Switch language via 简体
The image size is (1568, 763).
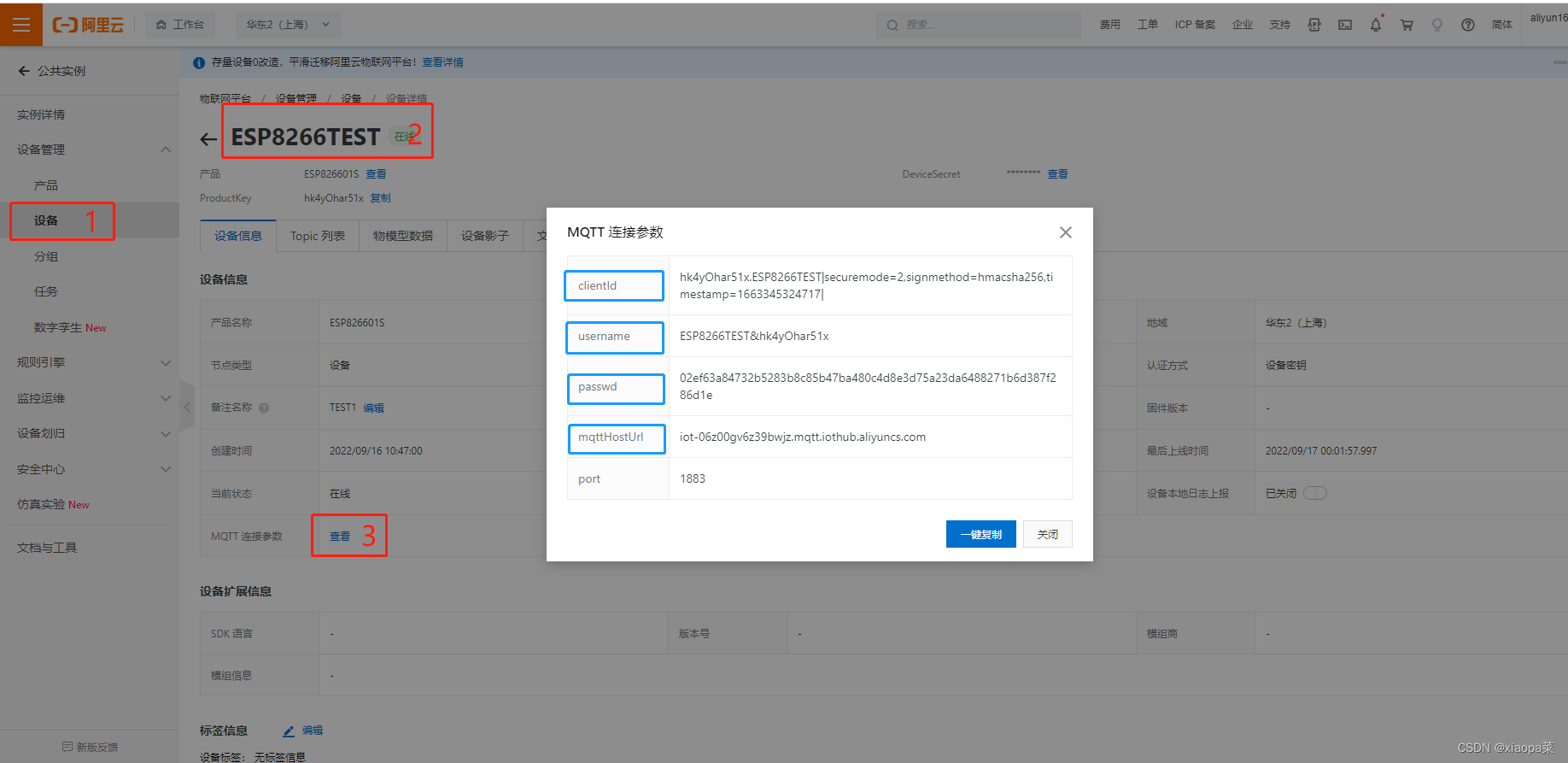coord(1501,25)
